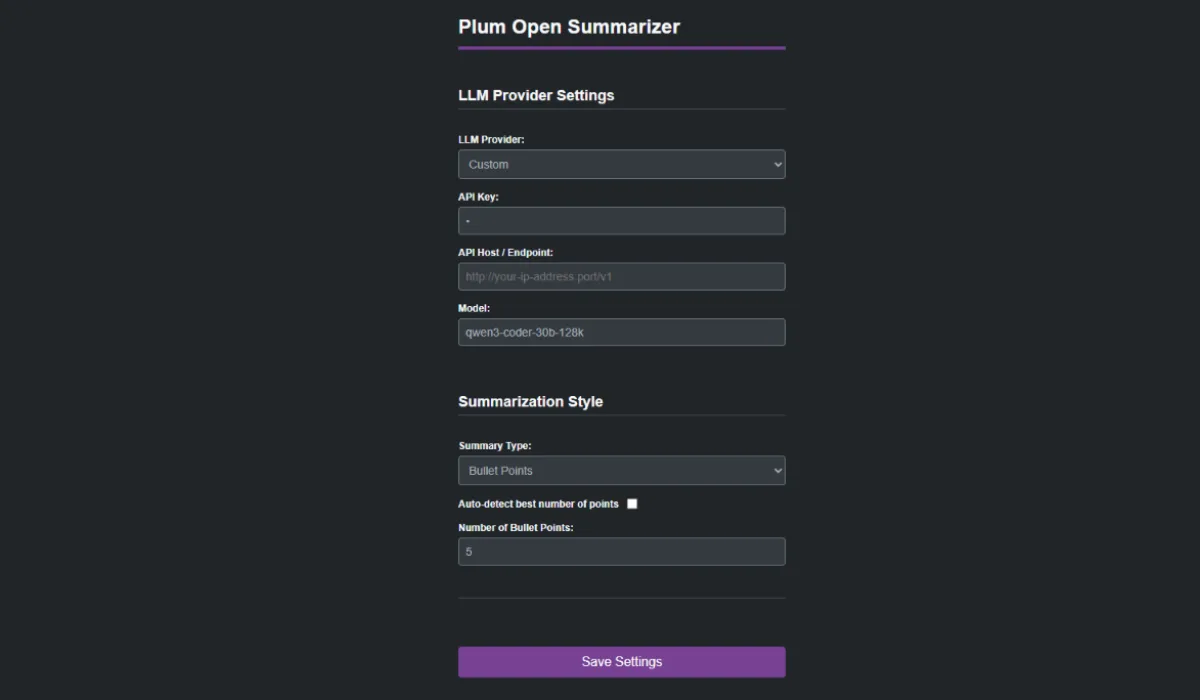Select Bullet Points in the Summary Type dropdown
The width and height of the screenshot is (1200, 700).
tap(621, 470)
